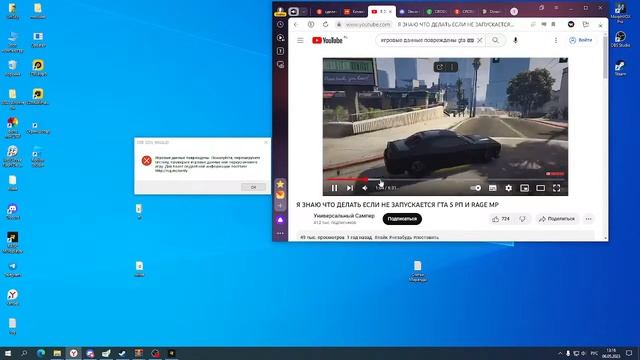Run the search with magnifier button
The image size is (640, 360).
pyautogui.click(x=495, y=40)
